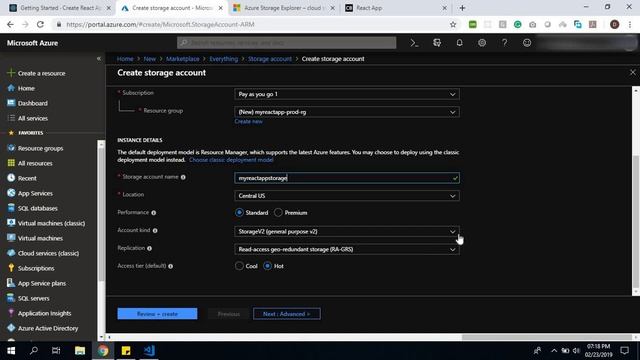The image size is (640, 360).
Task: Open the Account kind dropdown
Action: point(347,231)
